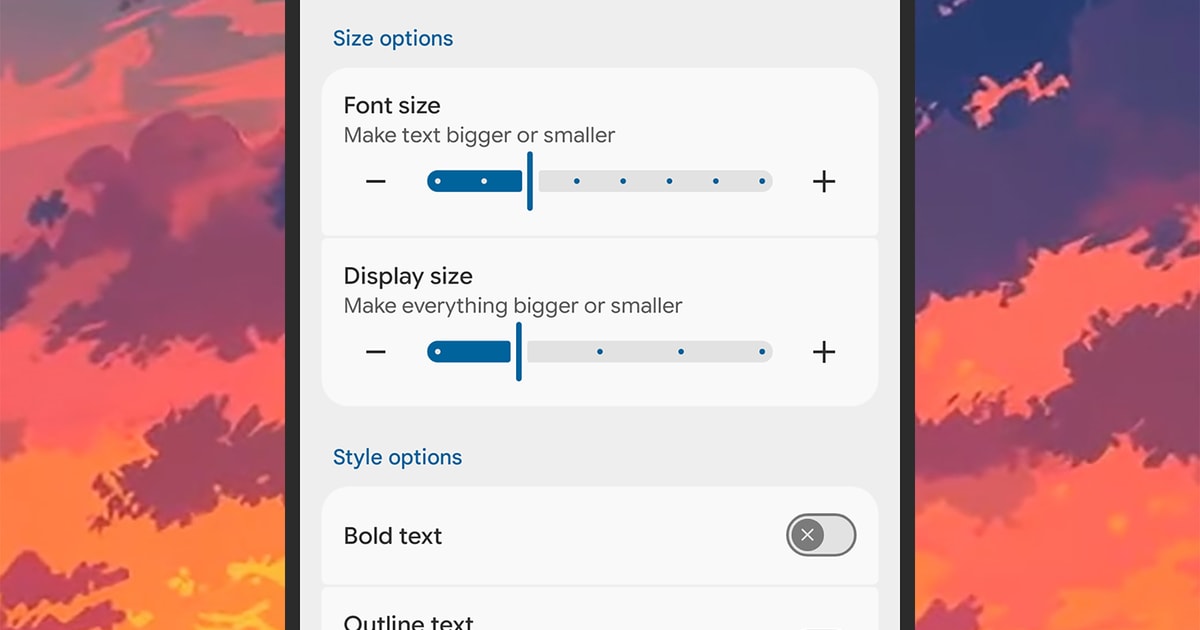Toggle the Bold text switch
The height and width of the screenshot is (630, 1200).
coord(821,536)
